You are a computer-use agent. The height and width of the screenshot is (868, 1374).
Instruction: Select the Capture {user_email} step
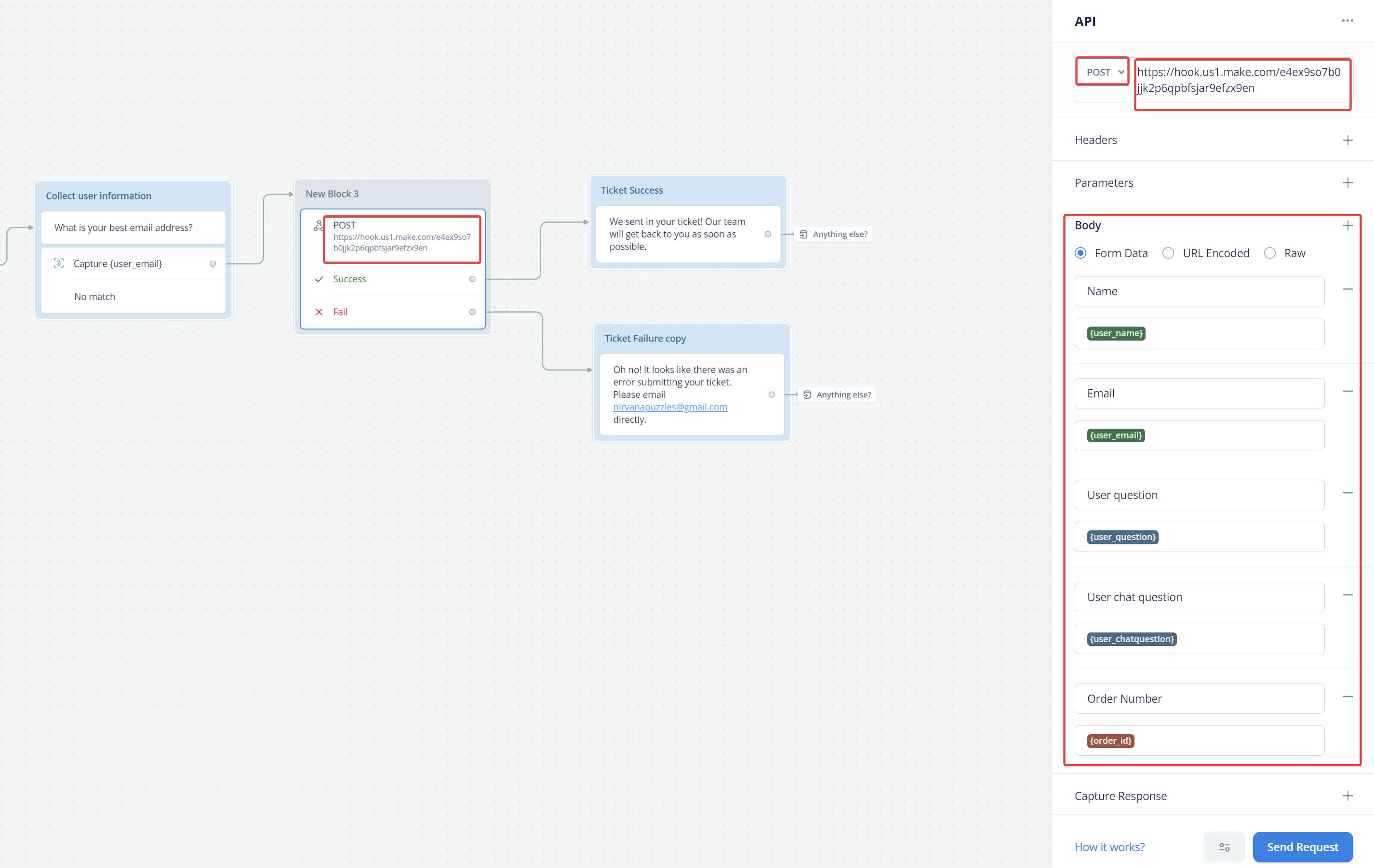(x=133, y=263)
